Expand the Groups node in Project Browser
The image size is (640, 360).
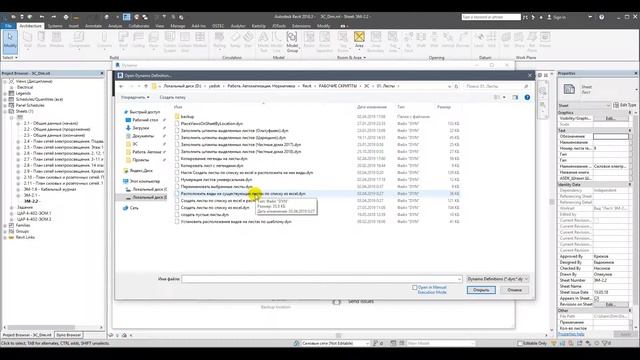5,231
